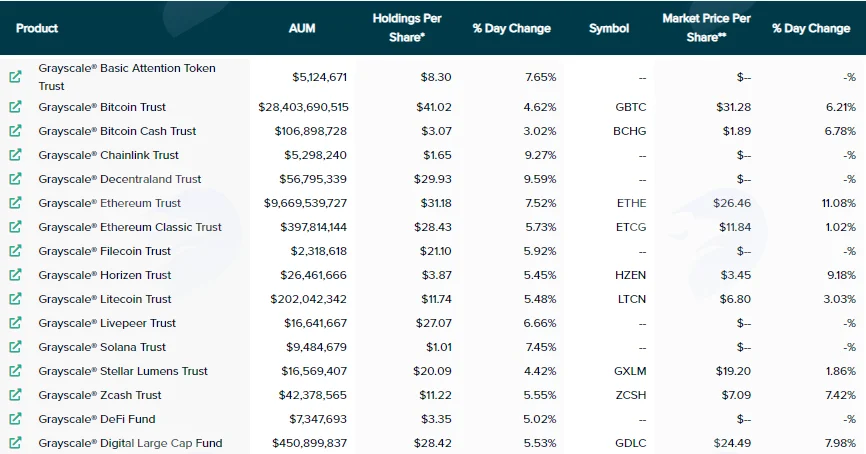Open Grayscale Horizen Trust product link

point(105,275)
